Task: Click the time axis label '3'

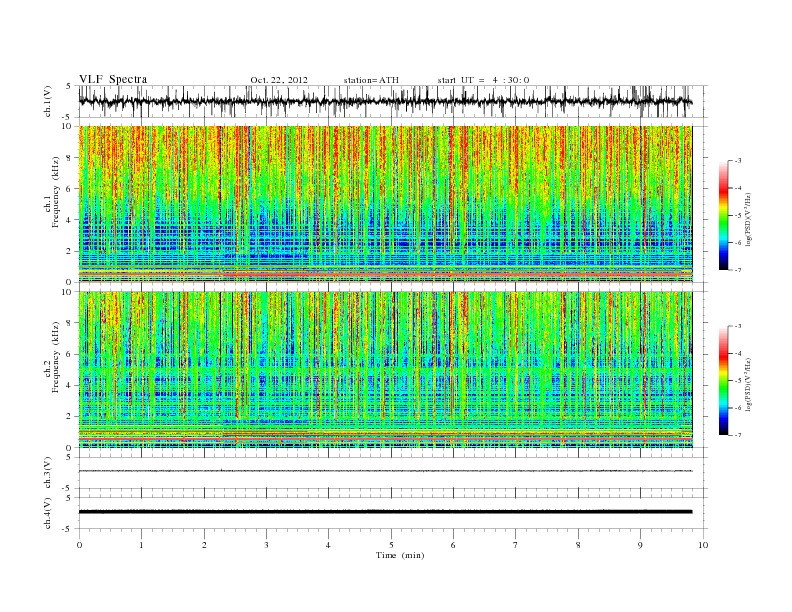Action: coord(266,545)
